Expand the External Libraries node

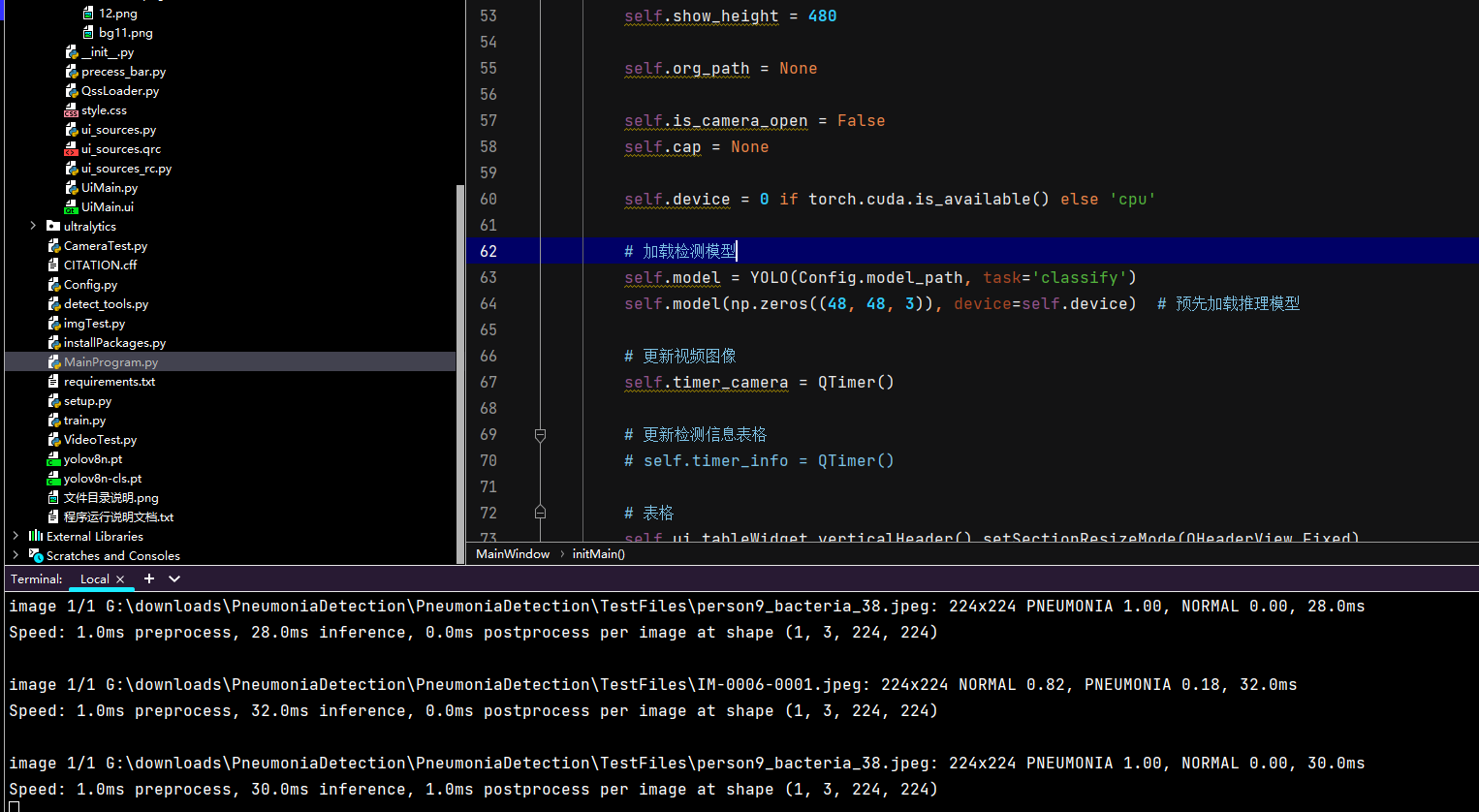click(x=16, y=536)
